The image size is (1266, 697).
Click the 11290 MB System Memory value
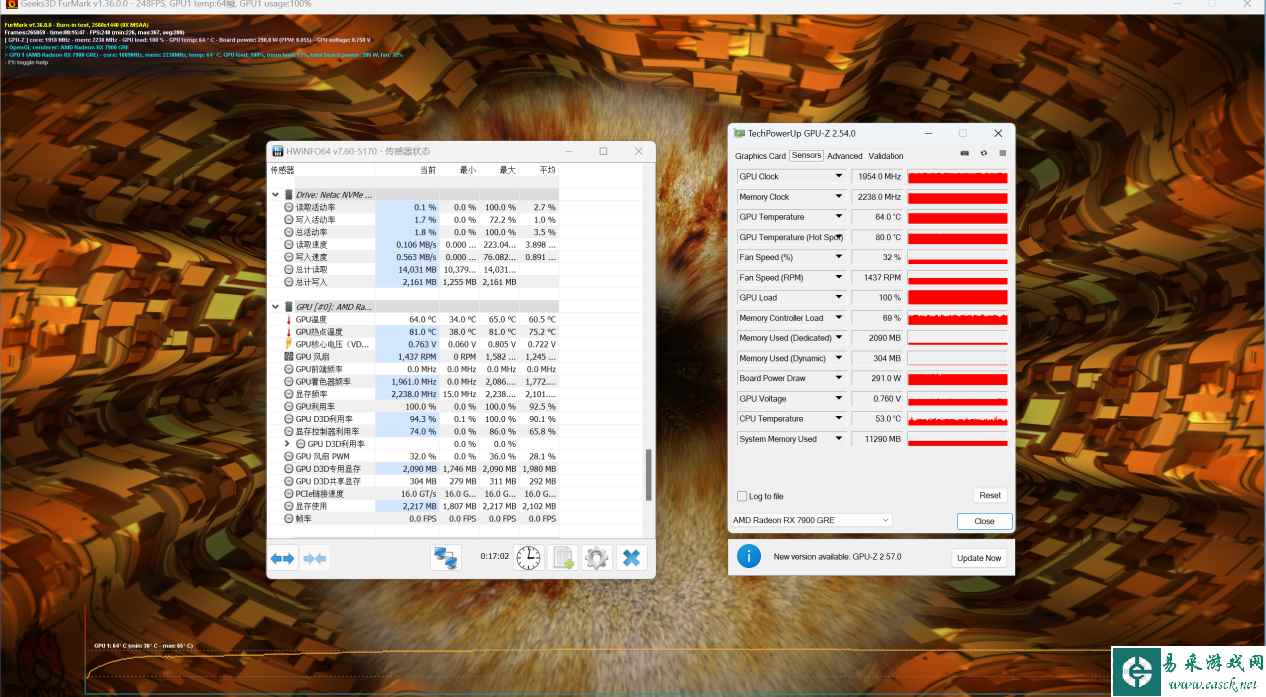877,439
